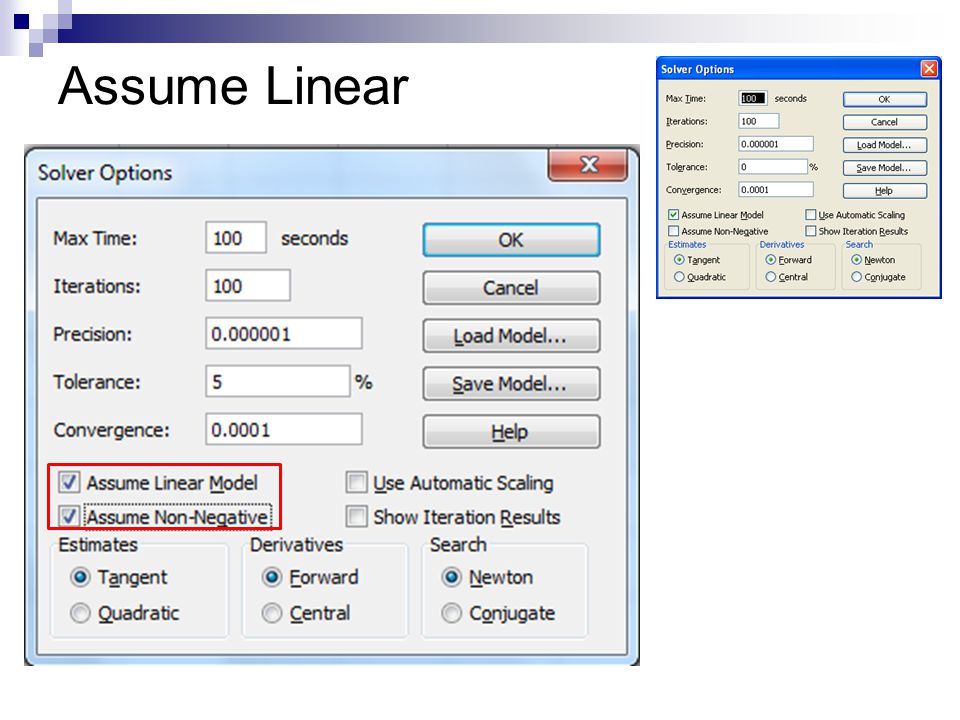Select Central radio in small dialog
This screenshot has width=960, height=720.
(771, 277)
